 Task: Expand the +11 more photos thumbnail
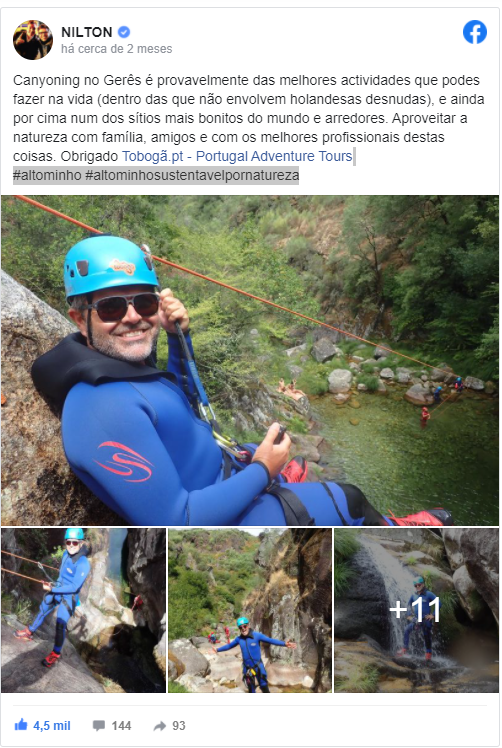coord(416,610)
